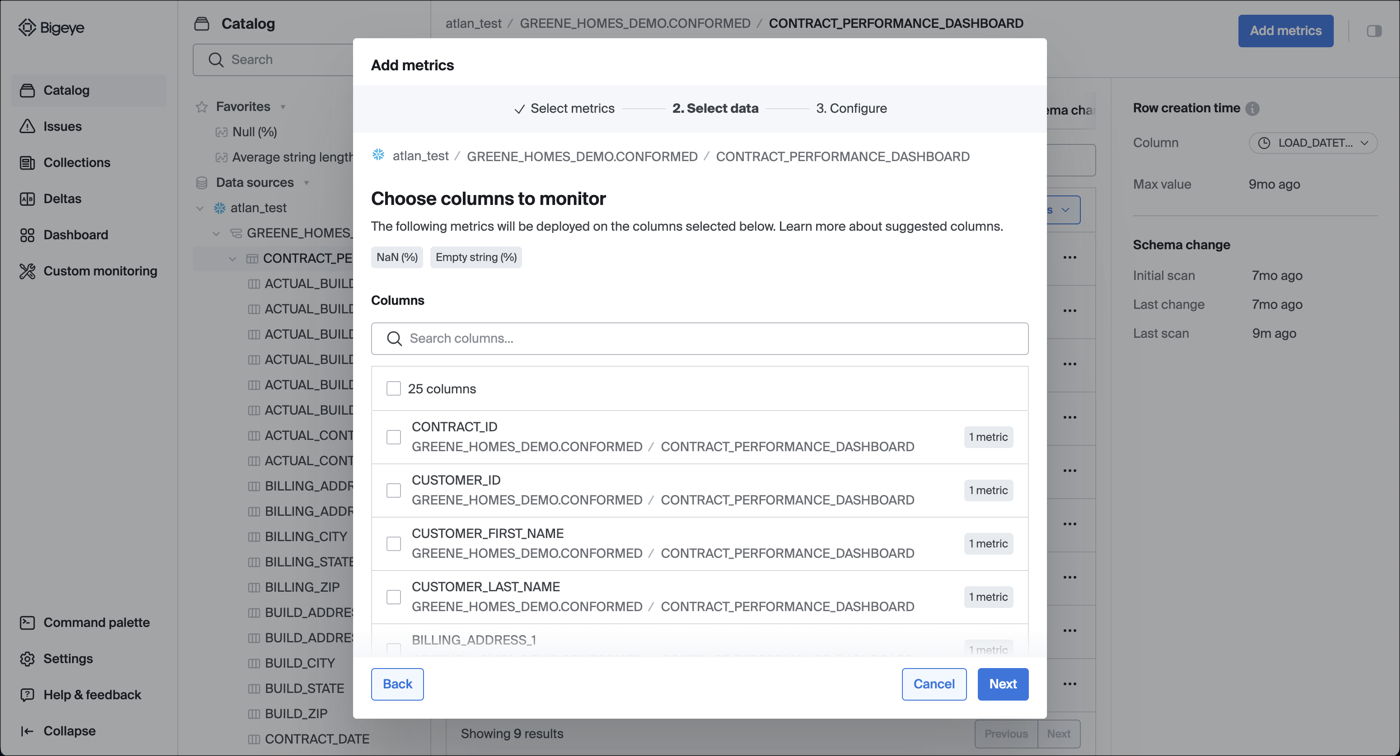Open the LOAD_DATET... column dropdown
The image size is (1400, 756).
pyautogui.click(x=1313, y=143)
